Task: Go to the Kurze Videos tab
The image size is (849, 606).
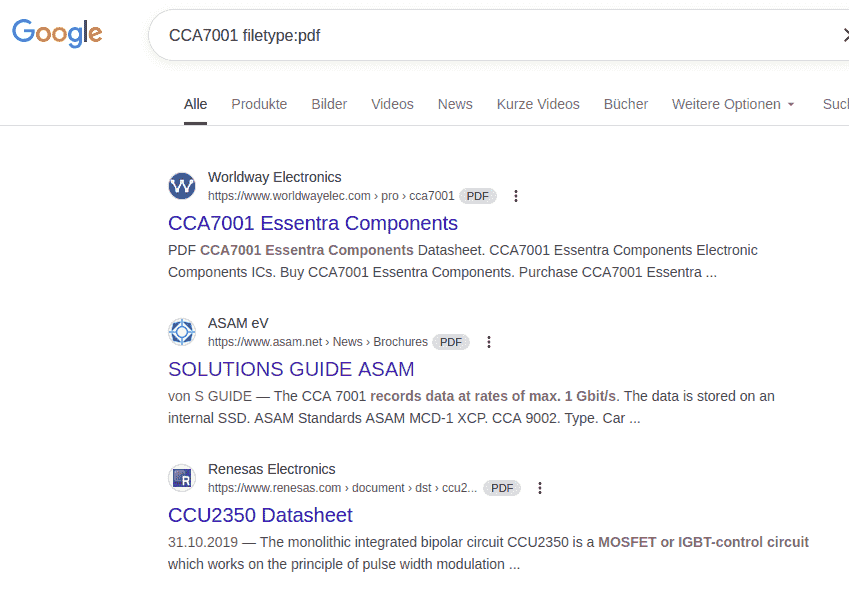Action: (538, 104)
